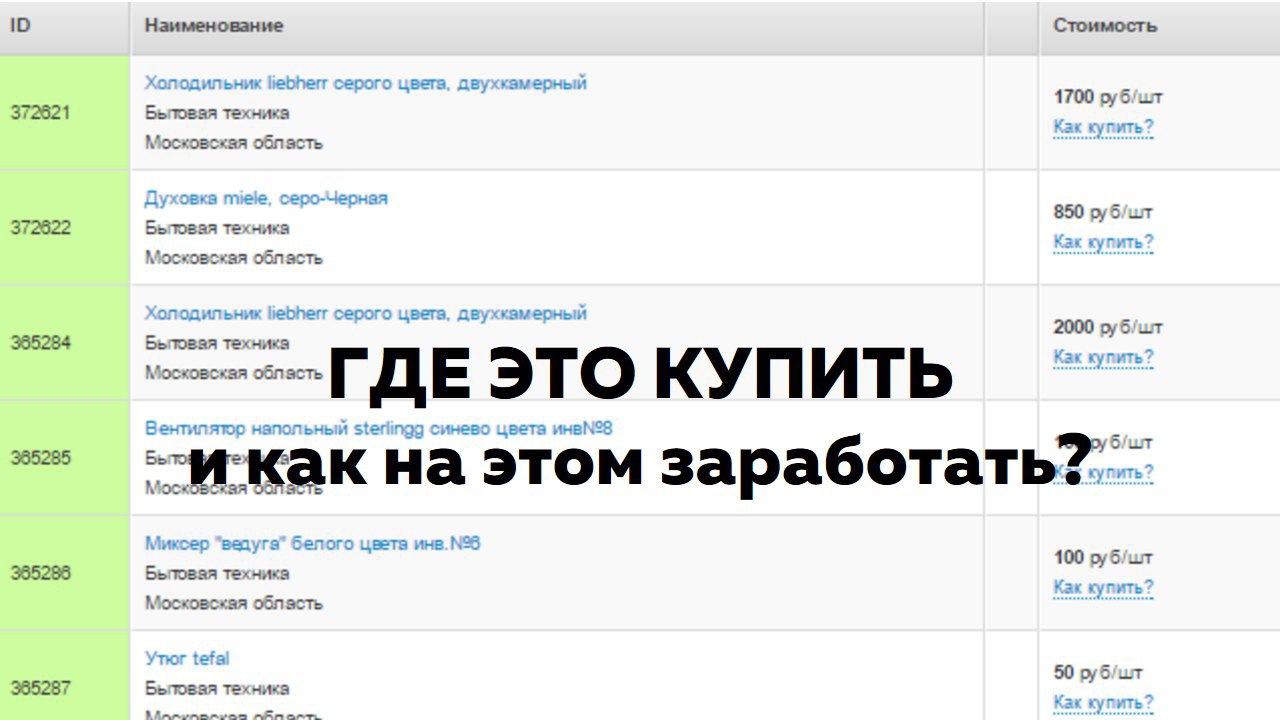
Task: Click the Наименование column header
Action: tap(214, 26)
